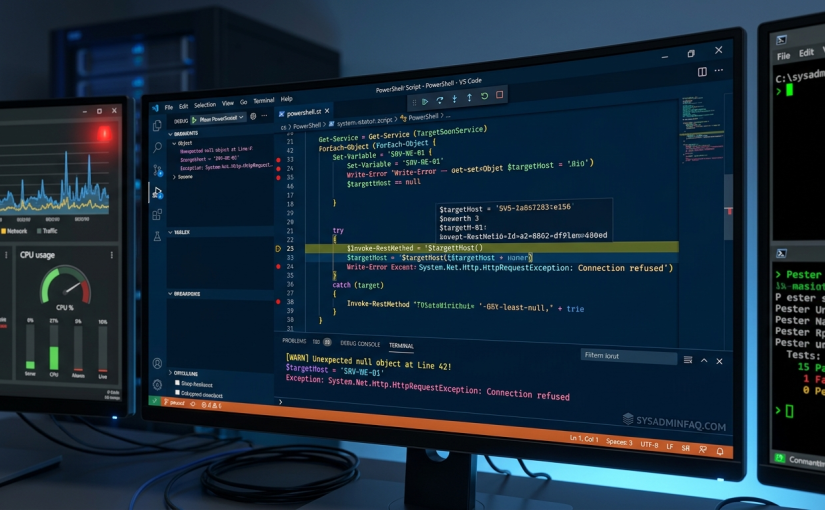Step into in the debug toolbar
The width and height of the screenshot is (825, 510).
455,98
